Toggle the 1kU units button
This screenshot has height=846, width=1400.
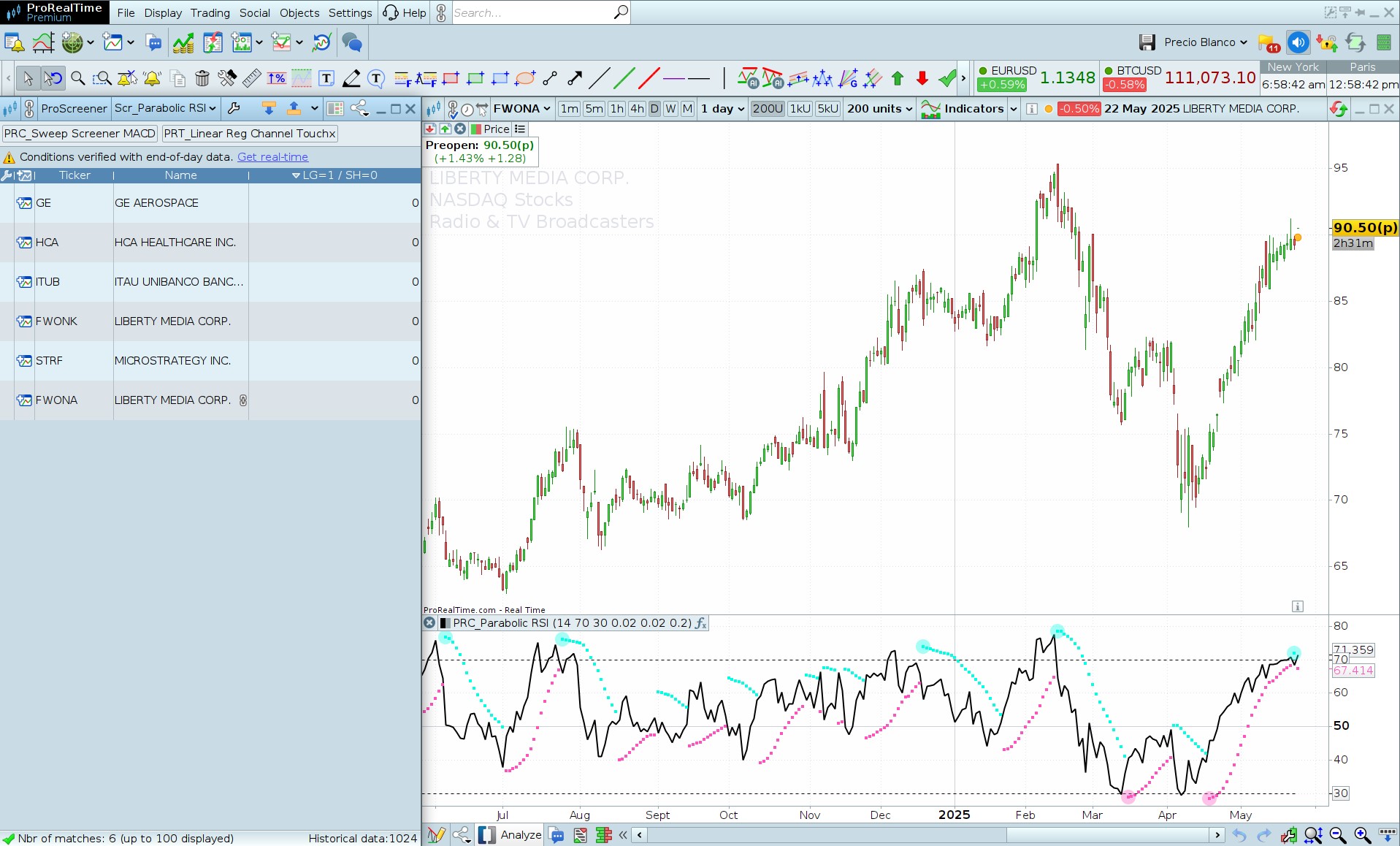(800, 109)
